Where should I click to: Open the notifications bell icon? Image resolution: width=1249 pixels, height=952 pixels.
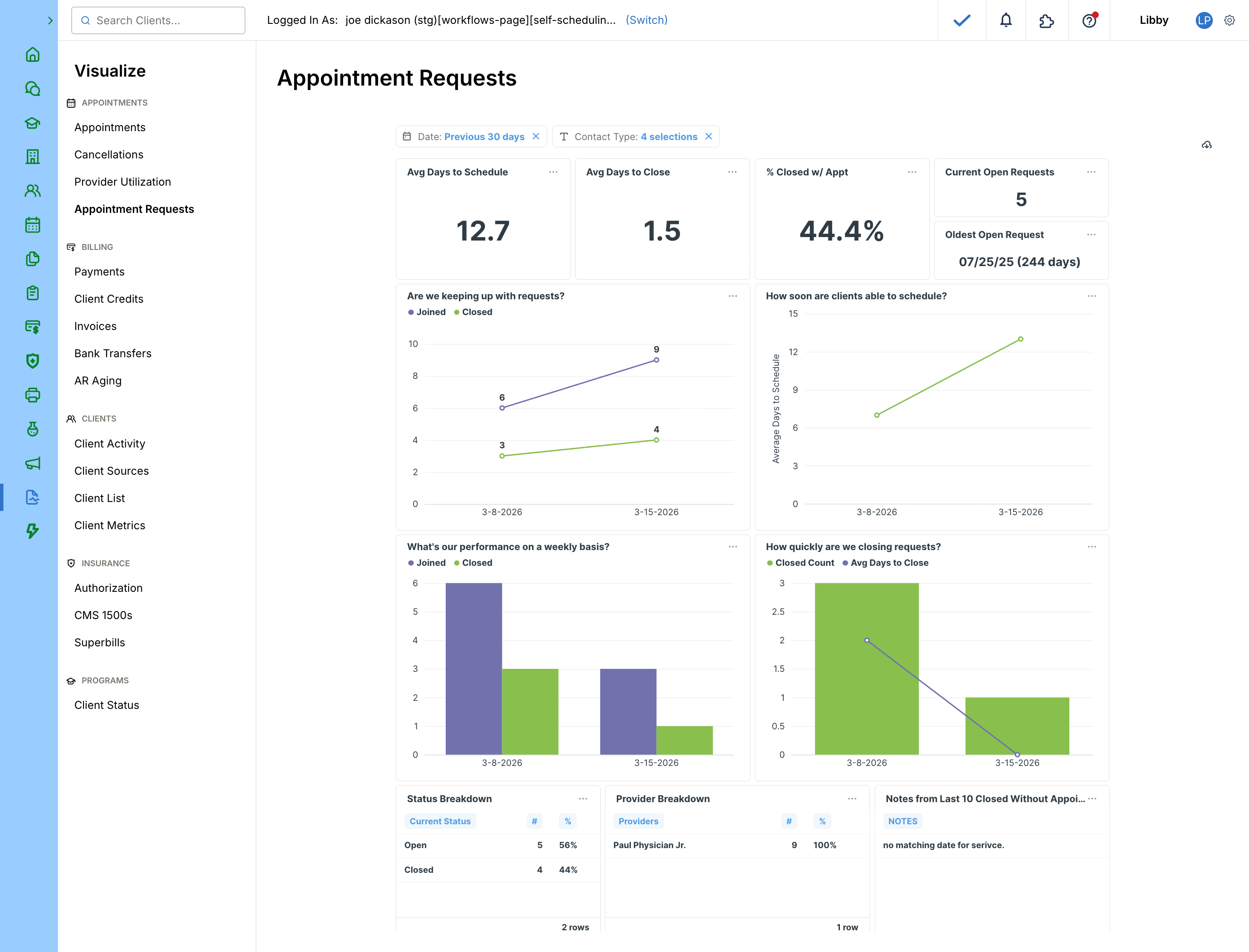coord(1006,20)
